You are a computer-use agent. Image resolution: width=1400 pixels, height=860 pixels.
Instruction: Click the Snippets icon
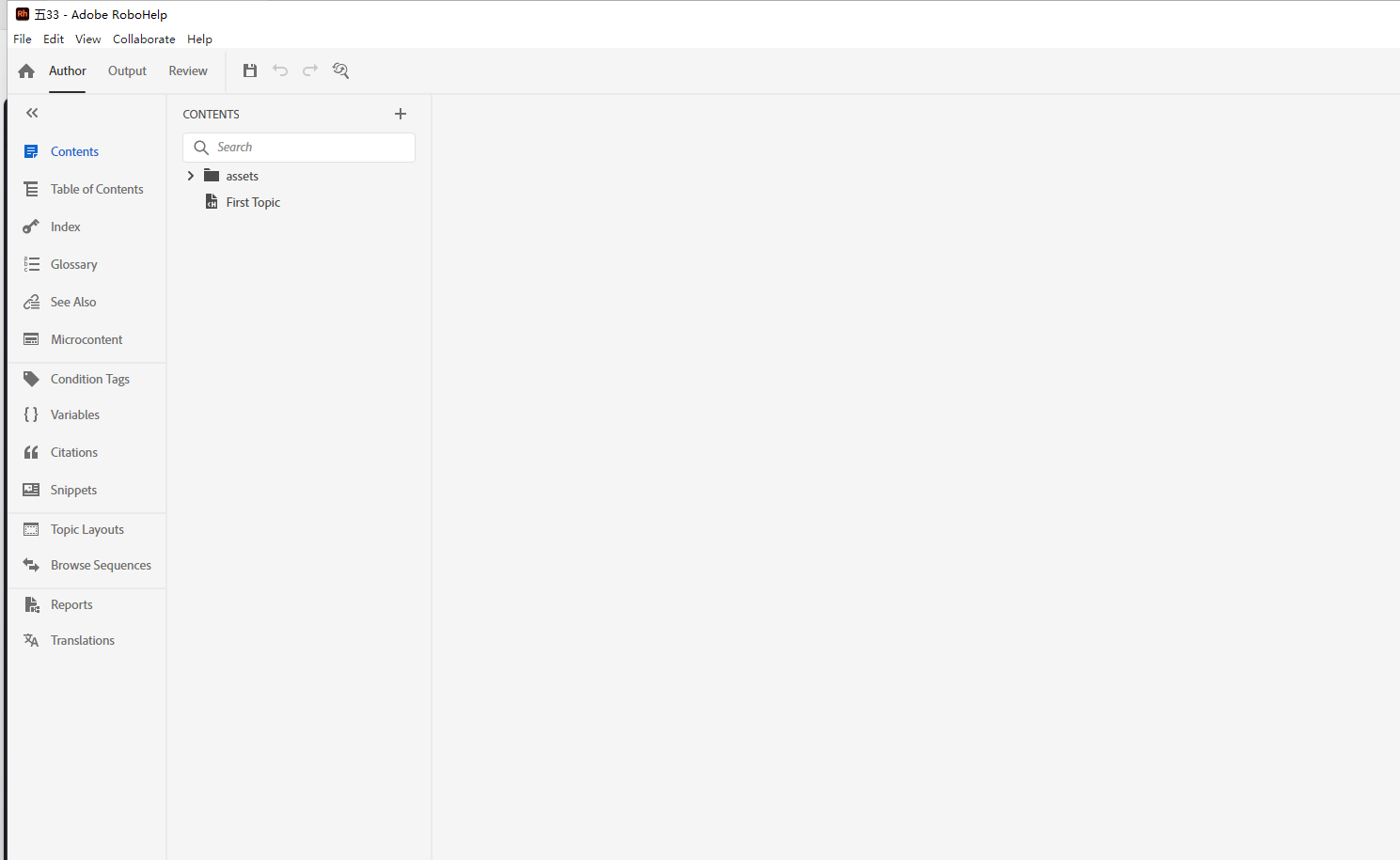pos(31,490)
